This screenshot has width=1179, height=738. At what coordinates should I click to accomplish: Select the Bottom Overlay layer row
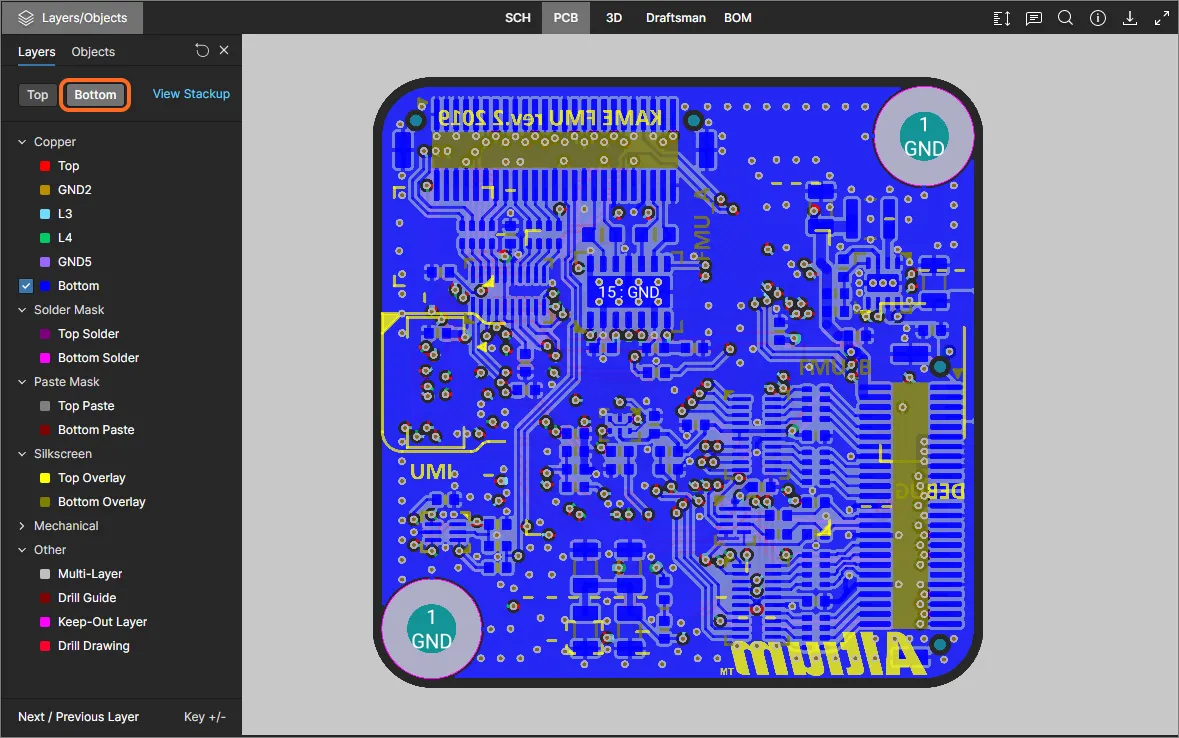point(121,502)
